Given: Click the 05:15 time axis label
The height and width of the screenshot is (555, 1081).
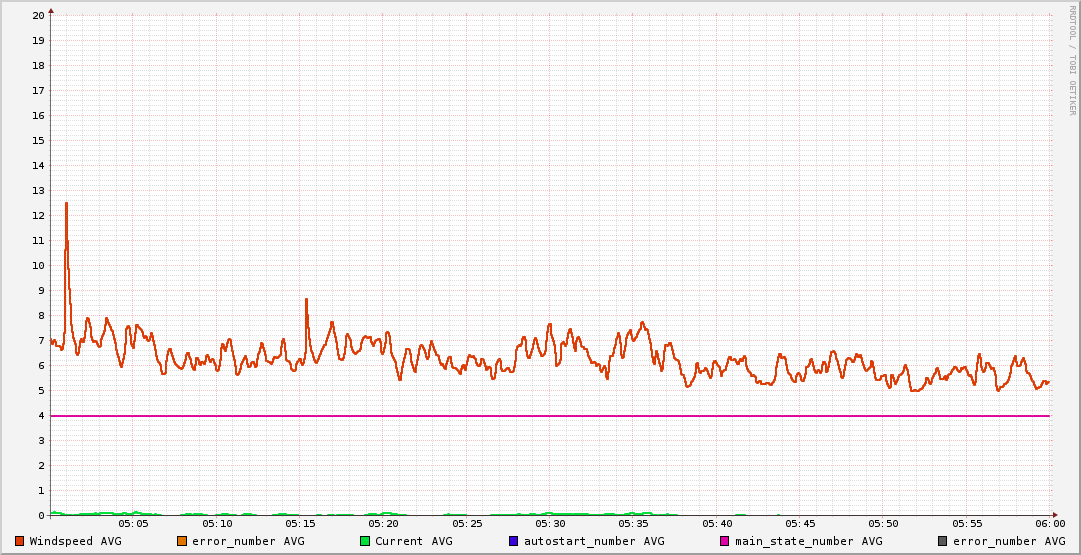Looking at the screenshot, I should [300, 524].
